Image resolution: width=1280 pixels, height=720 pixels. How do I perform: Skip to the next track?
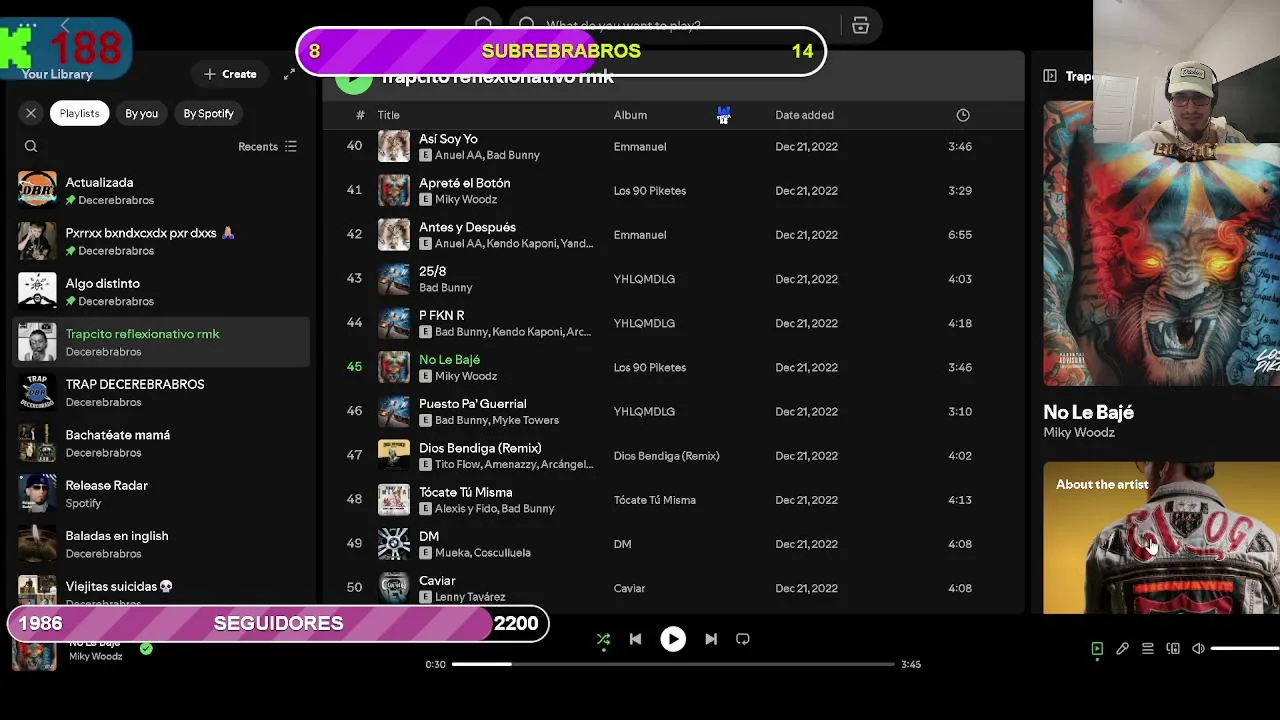711,639
